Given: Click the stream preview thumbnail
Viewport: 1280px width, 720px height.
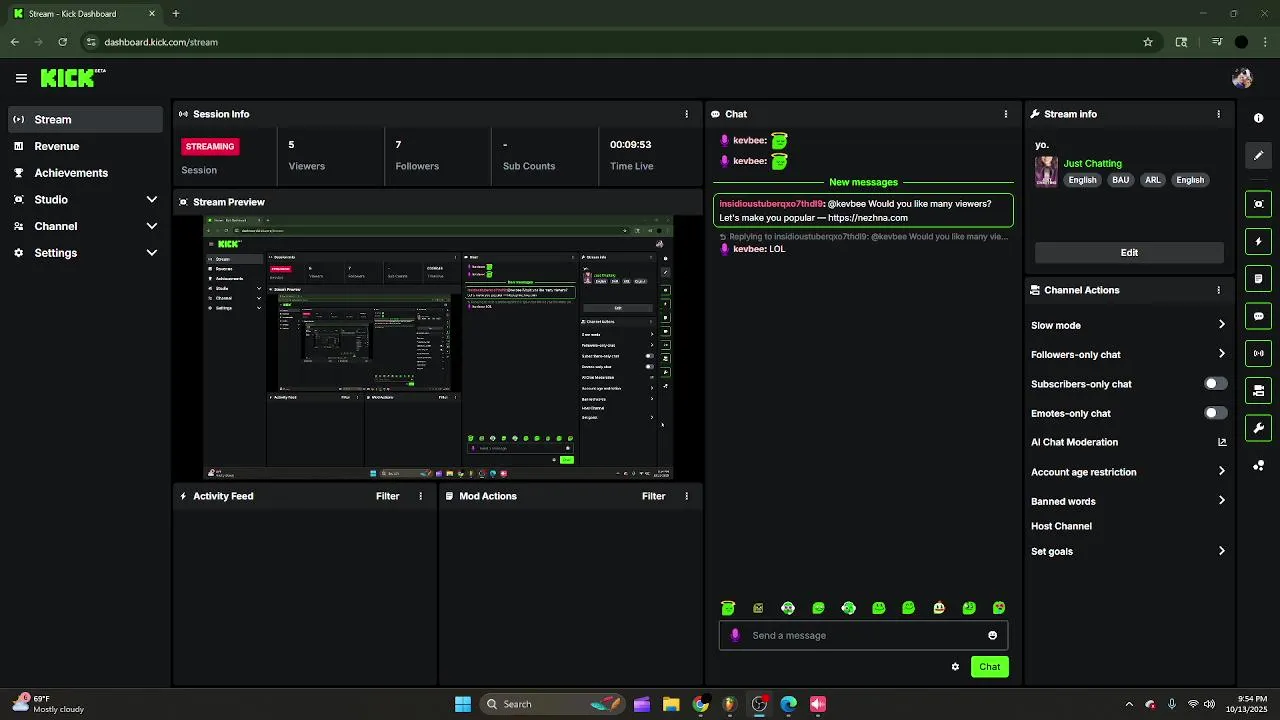Looking at the screenshot, I should (x=438, y=348).
